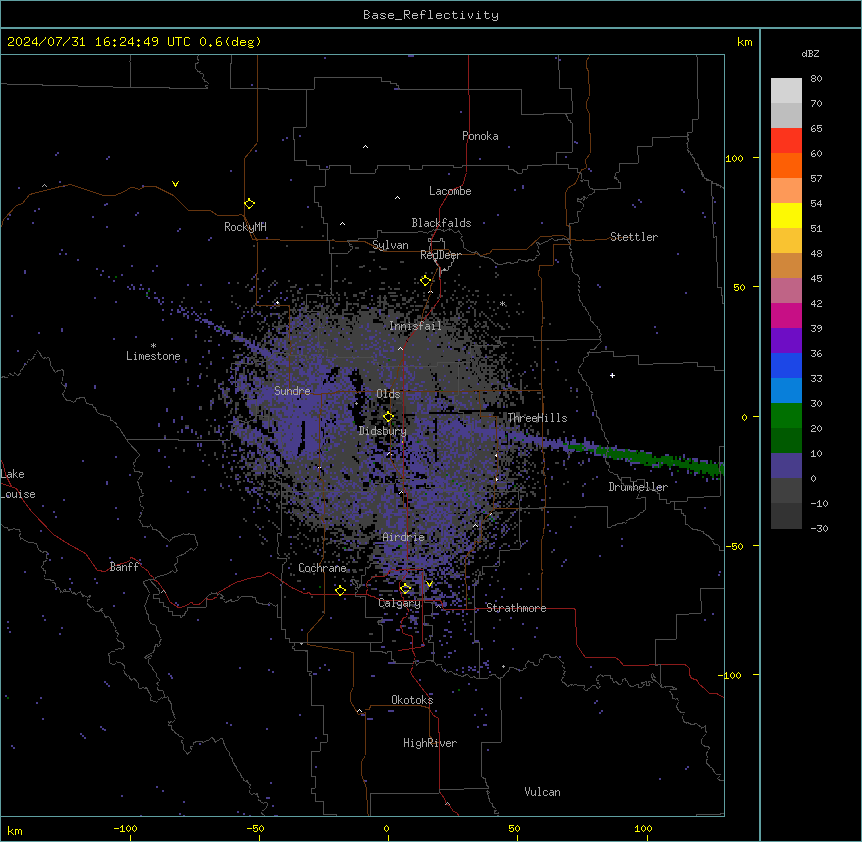The width and height of the screenshot is (862, 842).
Task: Click the yellow V marker northwest of RockyMH
Action: click(175, 184)
